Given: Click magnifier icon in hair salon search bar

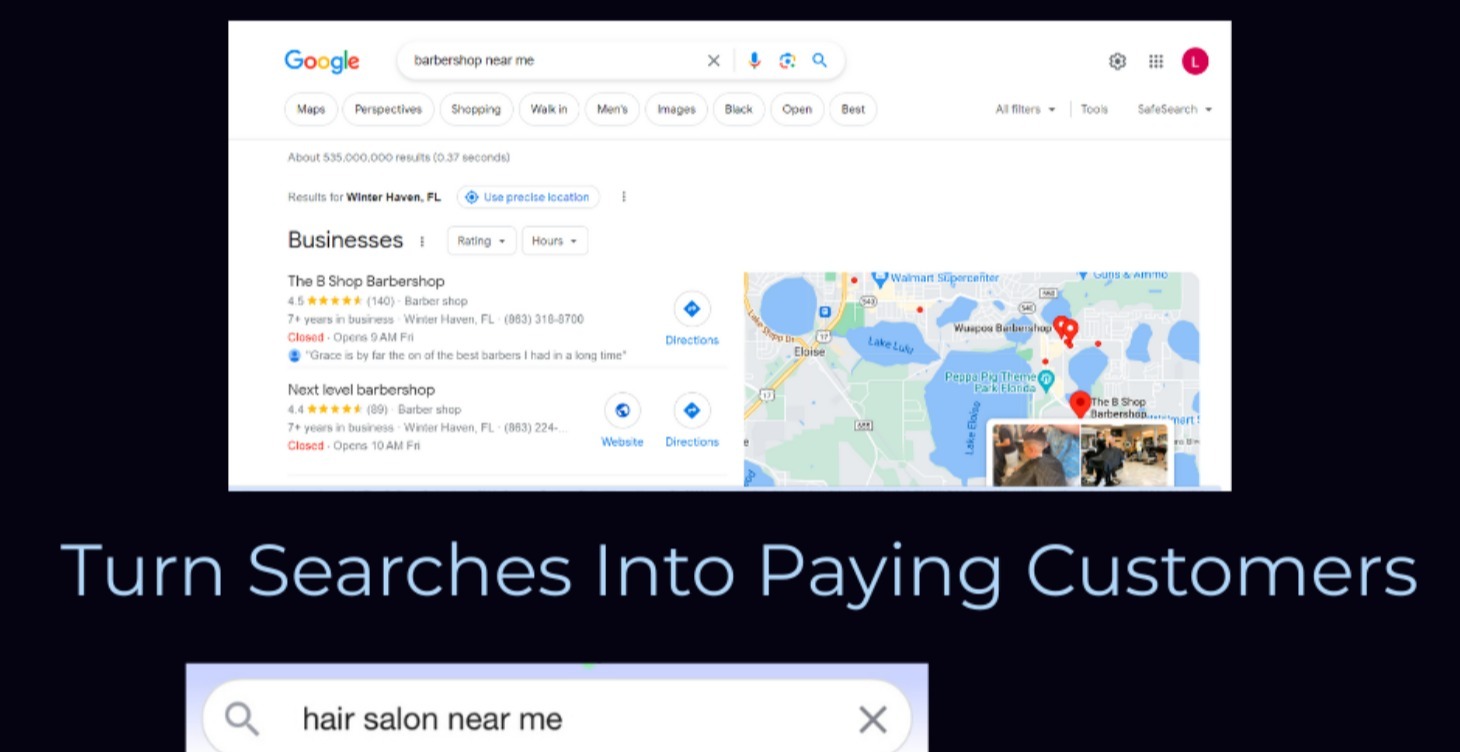Looking at the screenshot, I should pos(243,718).
